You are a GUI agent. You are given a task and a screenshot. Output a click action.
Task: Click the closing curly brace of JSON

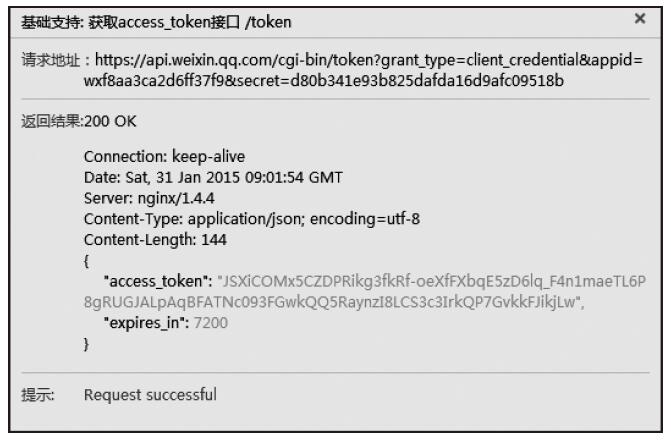click(x=86, y=344)
